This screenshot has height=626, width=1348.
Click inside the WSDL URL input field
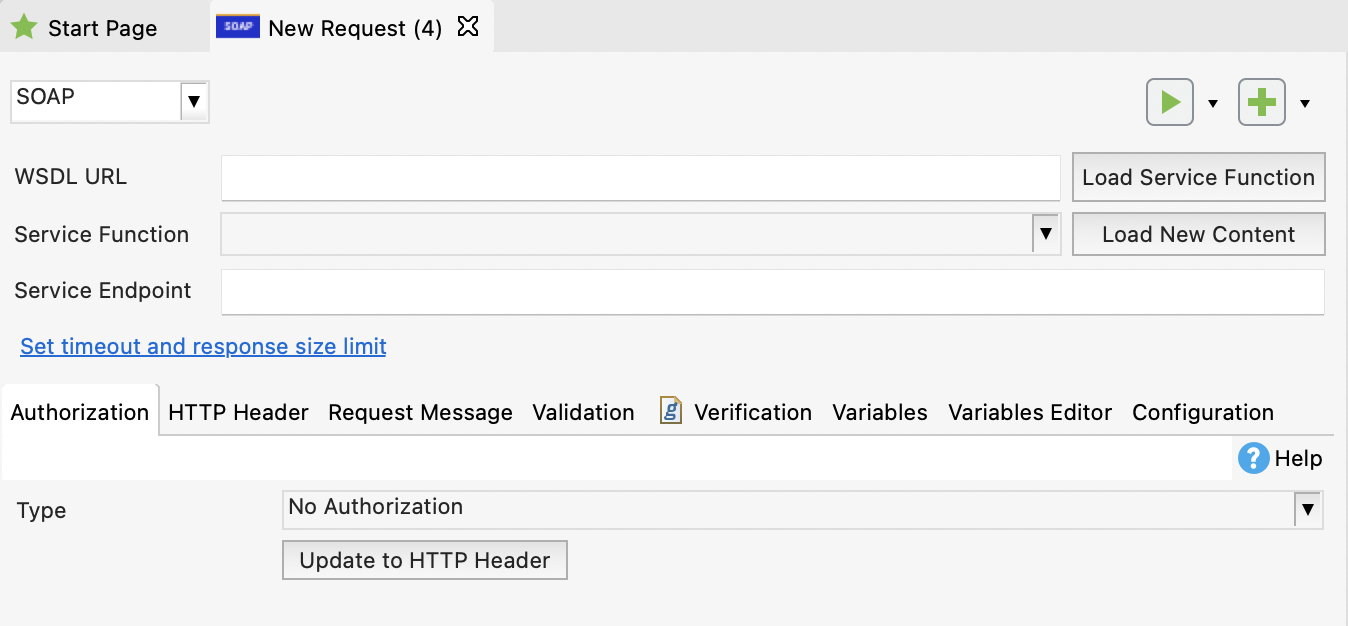pyautogui.click(x=640, y=177)
